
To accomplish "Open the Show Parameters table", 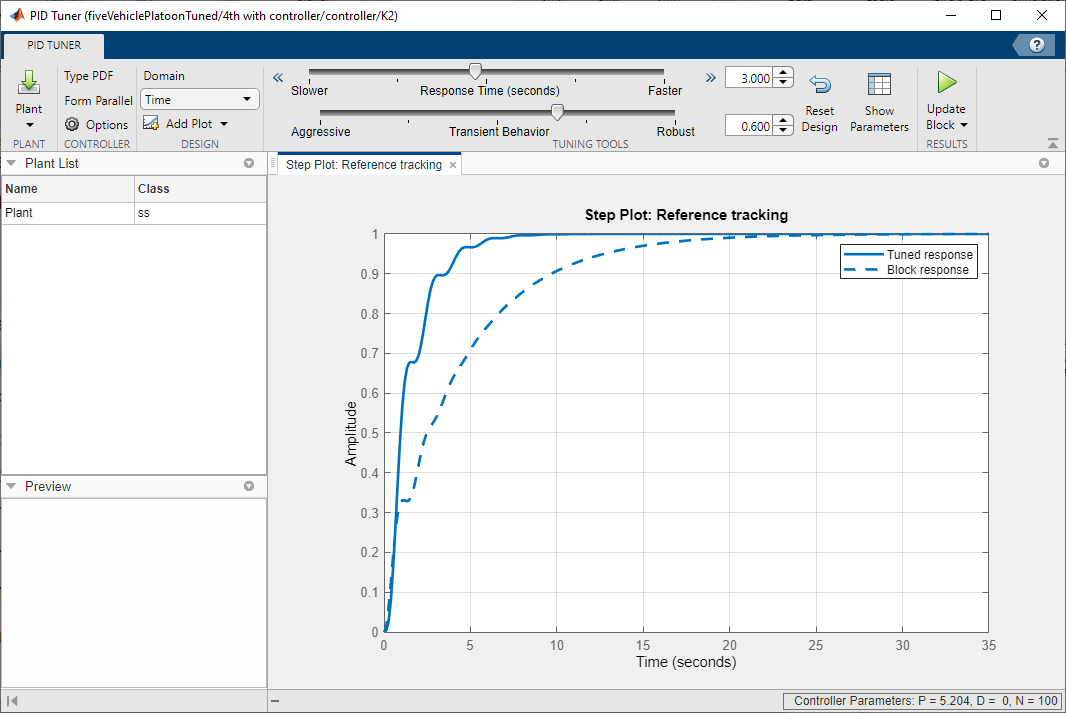I will click(879, 86).
